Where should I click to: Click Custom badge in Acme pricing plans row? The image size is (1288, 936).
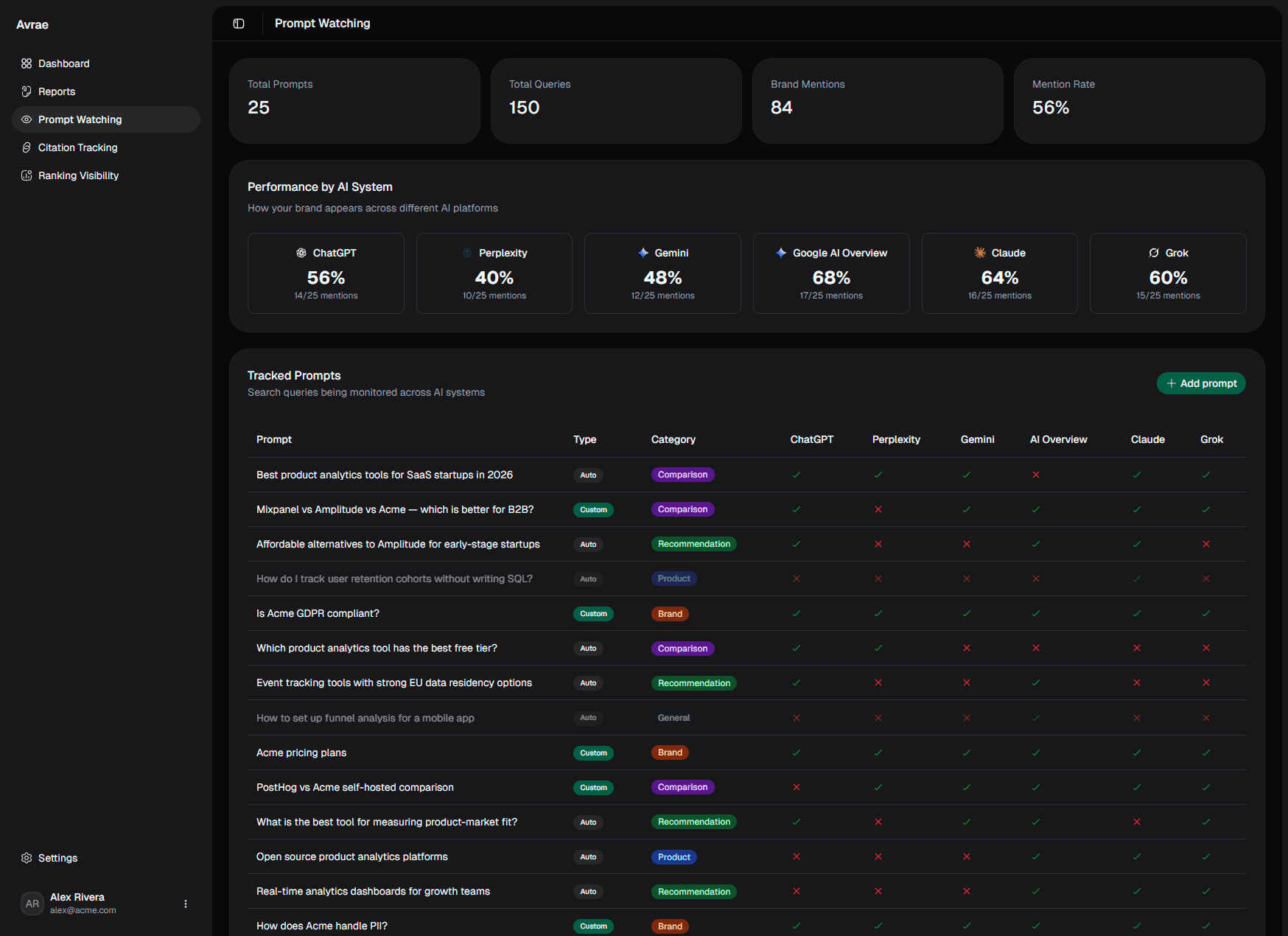tap(593, 752)
